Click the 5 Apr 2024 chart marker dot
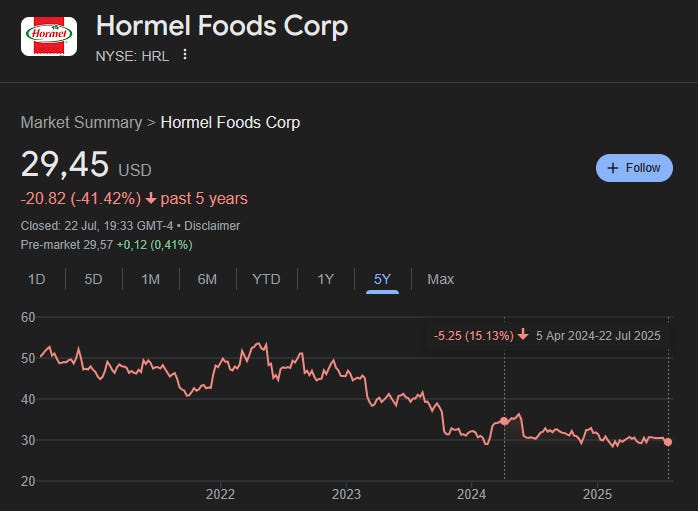Screen dimensions: 698x511 coord(504,421)
